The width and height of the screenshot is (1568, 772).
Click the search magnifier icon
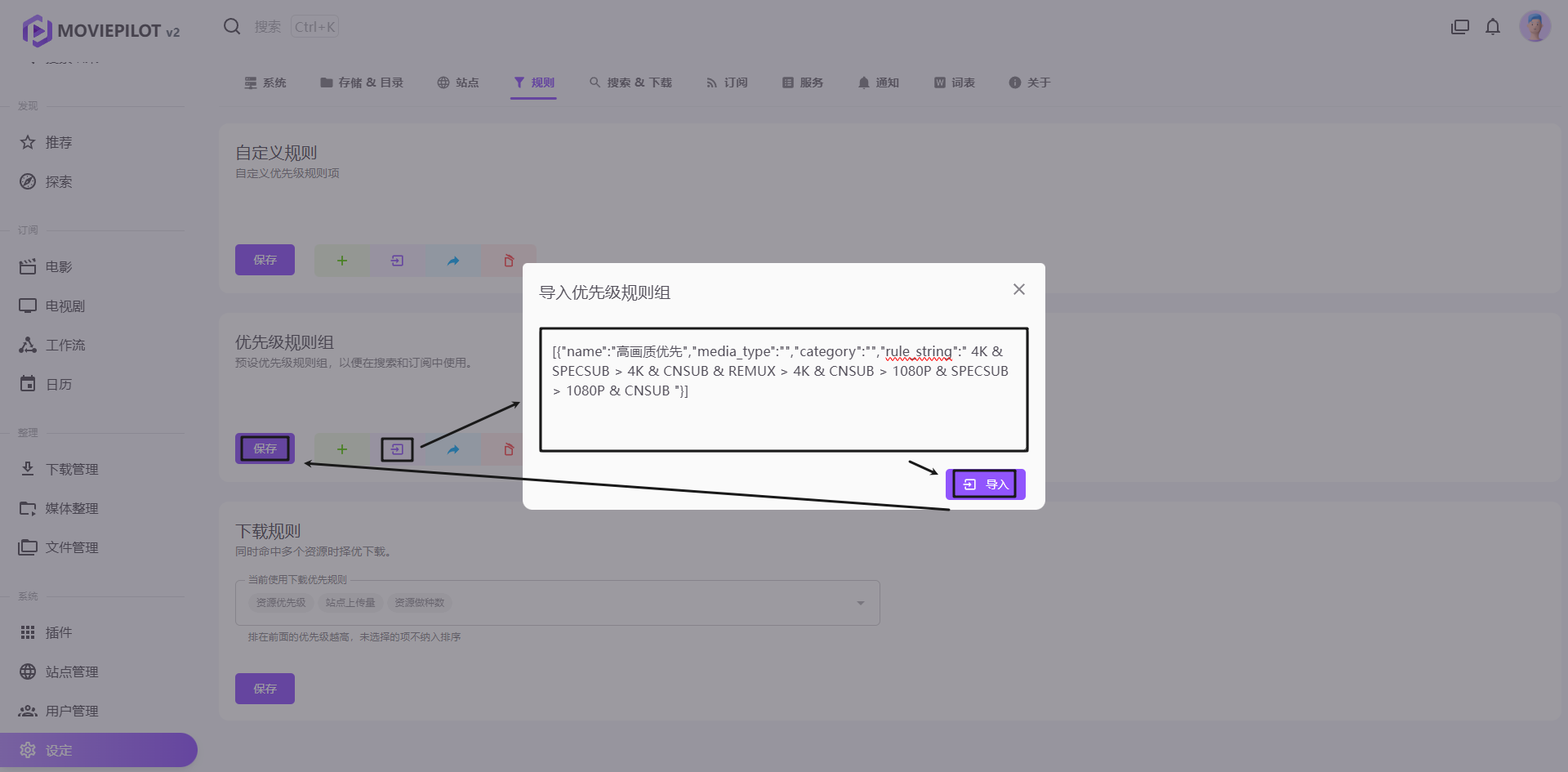click(232, 27)
